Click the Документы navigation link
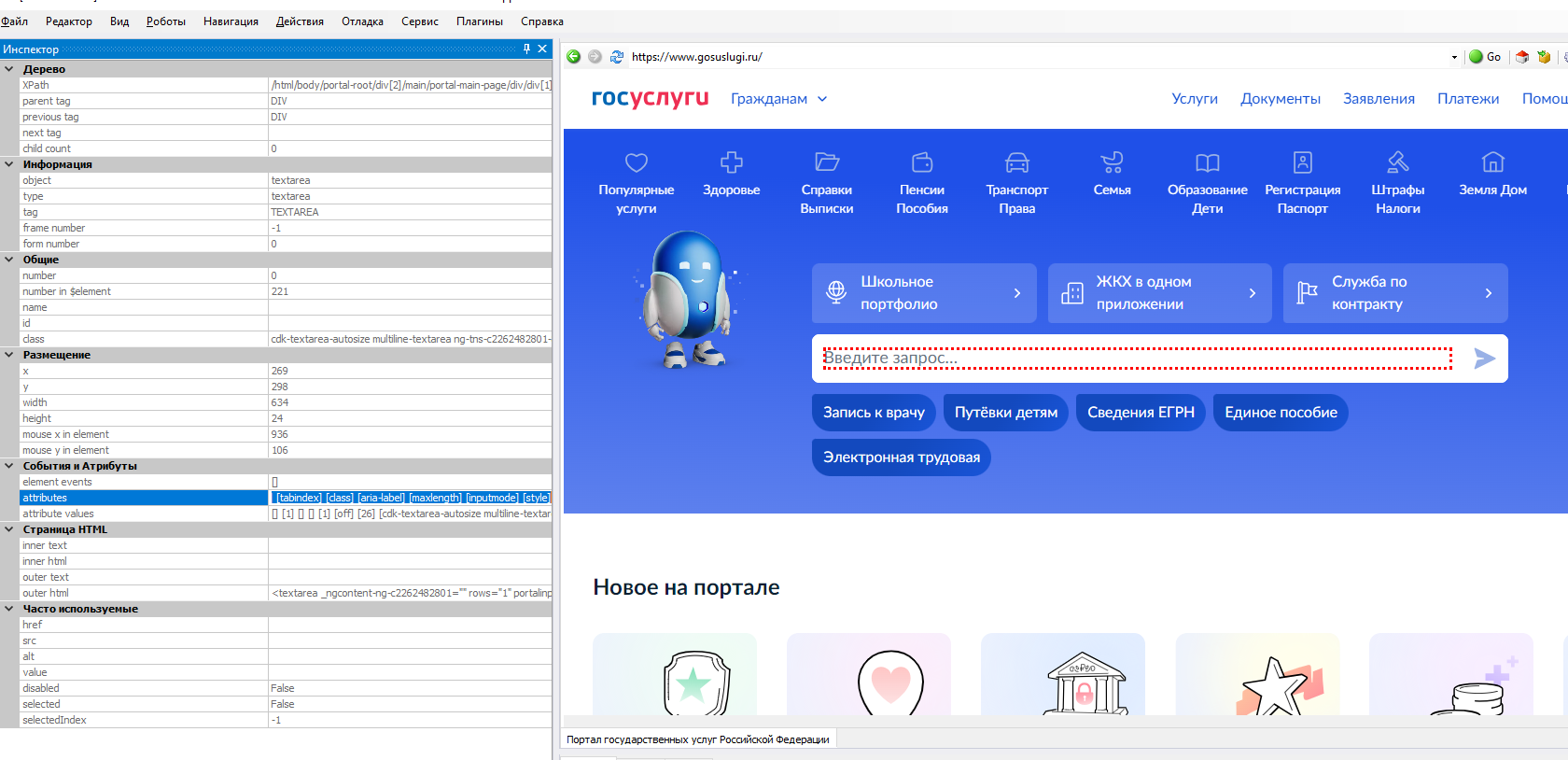The width and height of the screenshot is (1568, 760). point(1281,99)
